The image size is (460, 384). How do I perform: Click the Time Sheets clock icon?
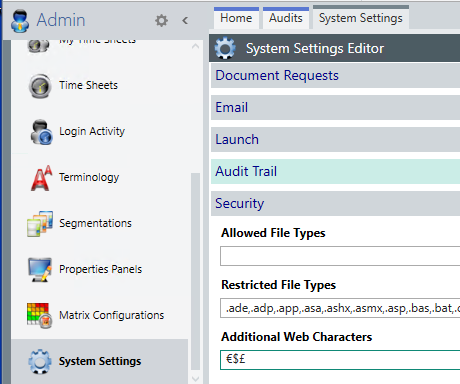[x=40, y=86]
